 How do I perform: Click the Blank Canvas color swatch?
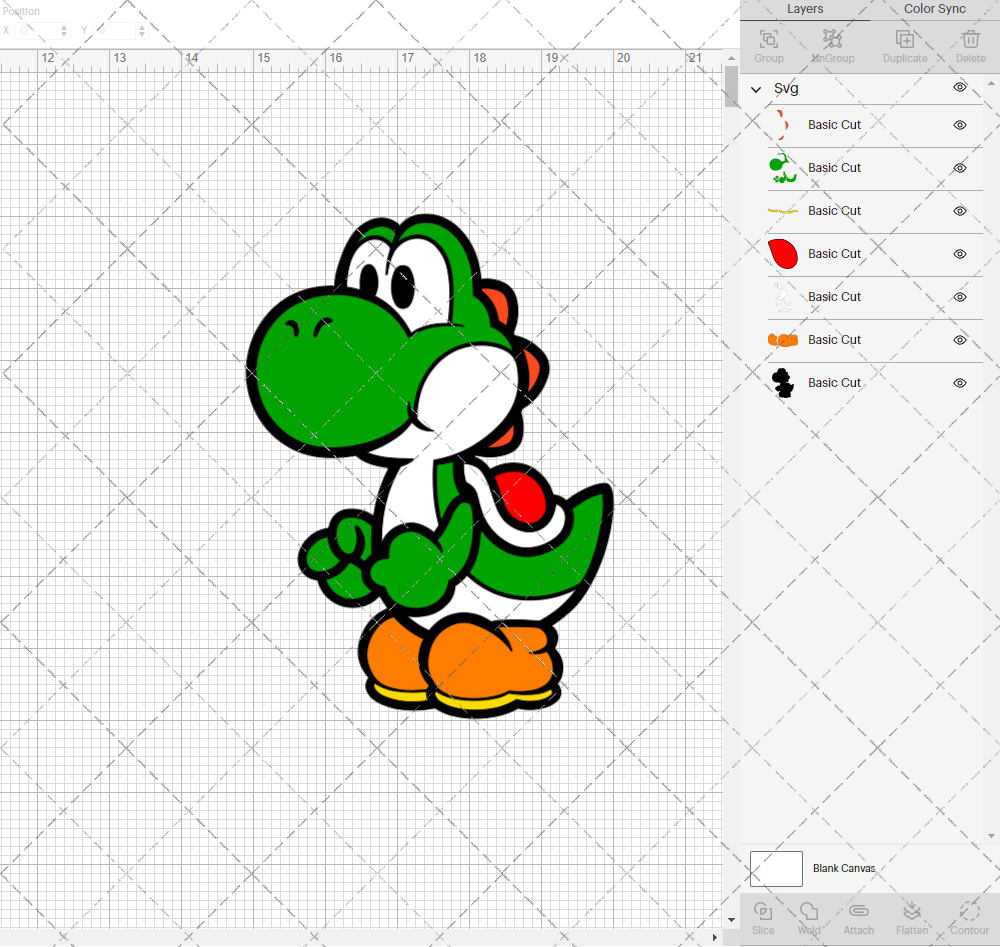click(x=776, y=869)
